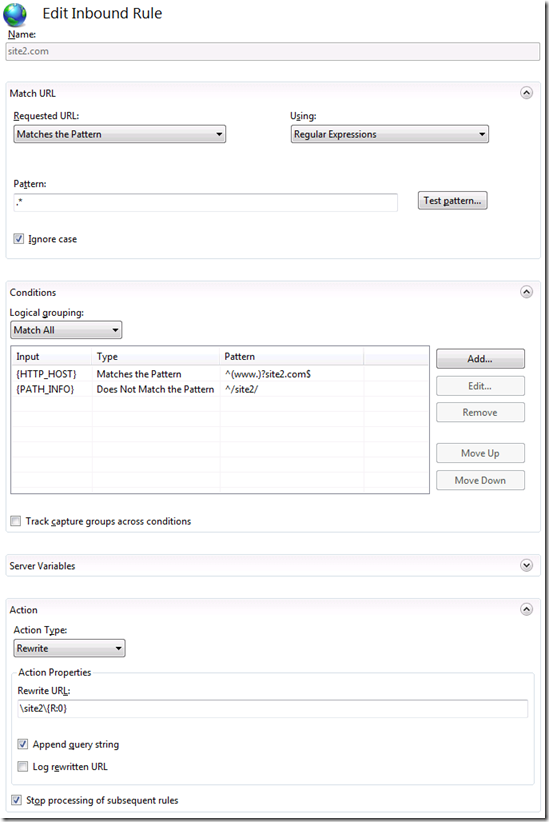Collapse the Conditions section chevron
This screenshot has width=549, height=822.
pyautogui.click(x=526, y=292)
